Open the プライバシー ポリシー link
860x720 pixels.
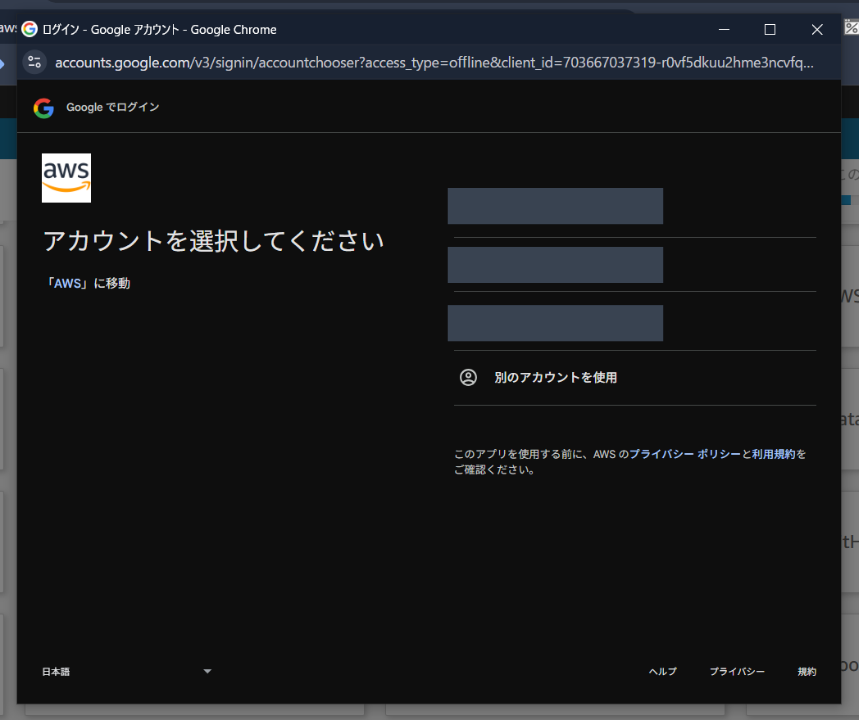684,454
